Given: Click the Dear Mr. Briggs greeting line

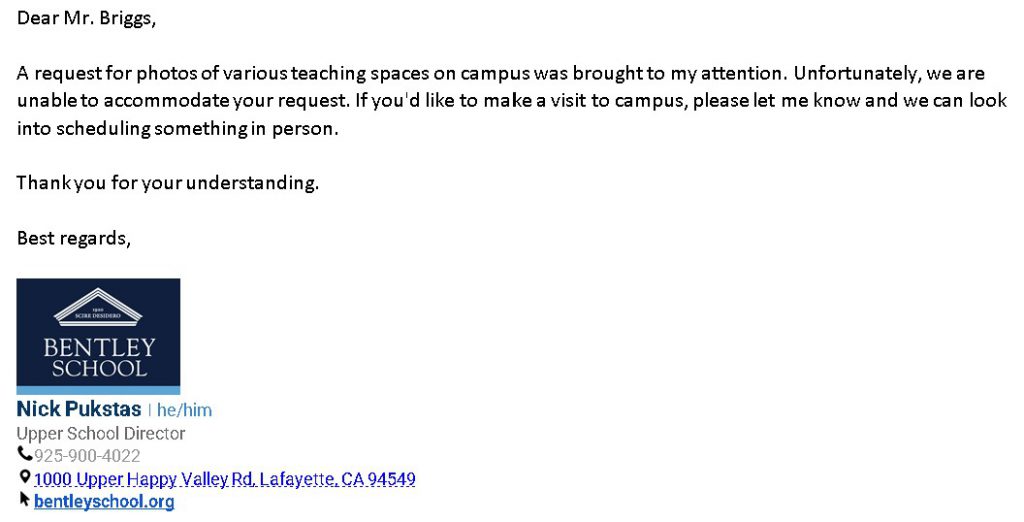Looking at the screenshot, I should (86, 18).
